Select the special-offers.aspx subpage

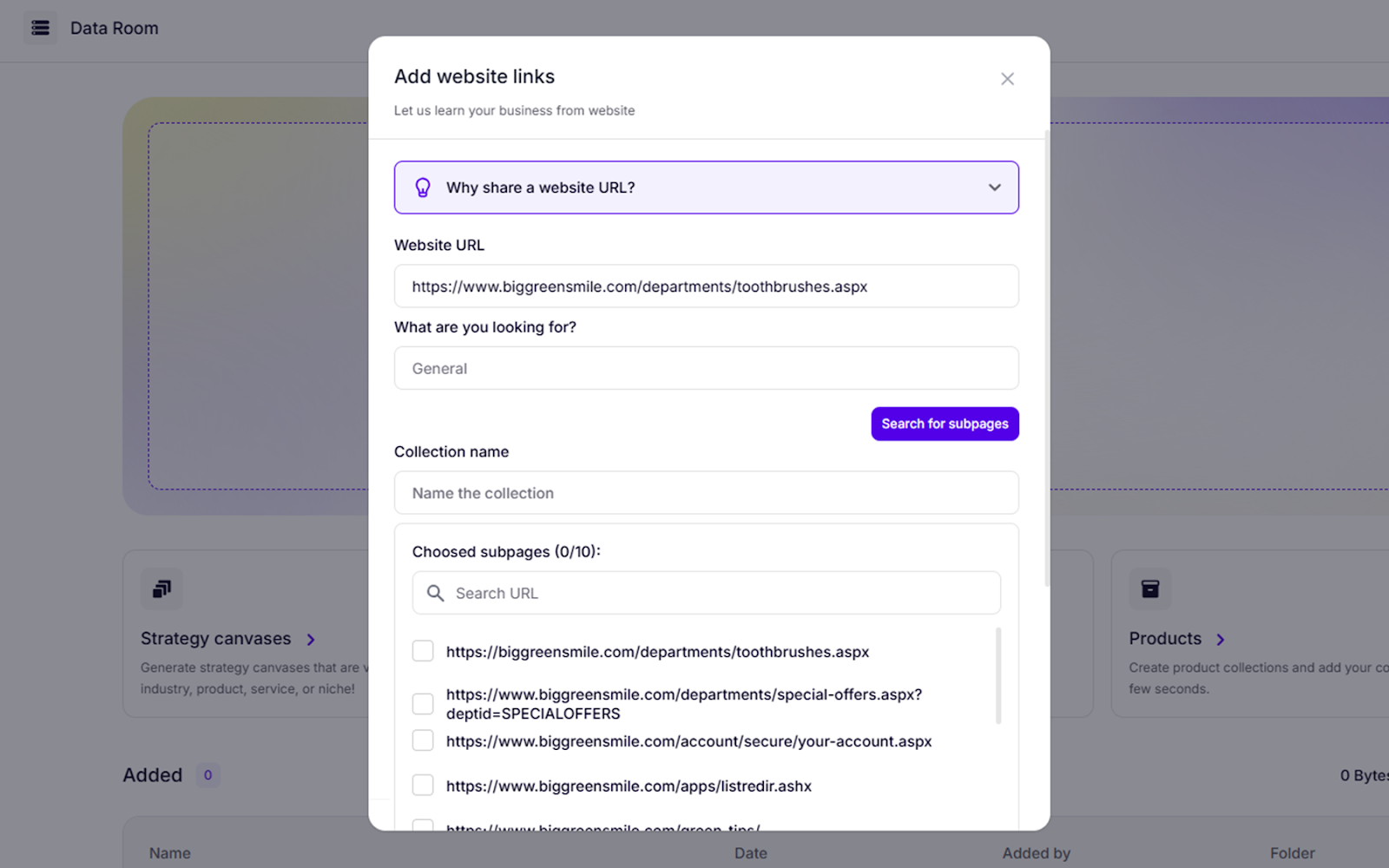(x=423, y=703)
